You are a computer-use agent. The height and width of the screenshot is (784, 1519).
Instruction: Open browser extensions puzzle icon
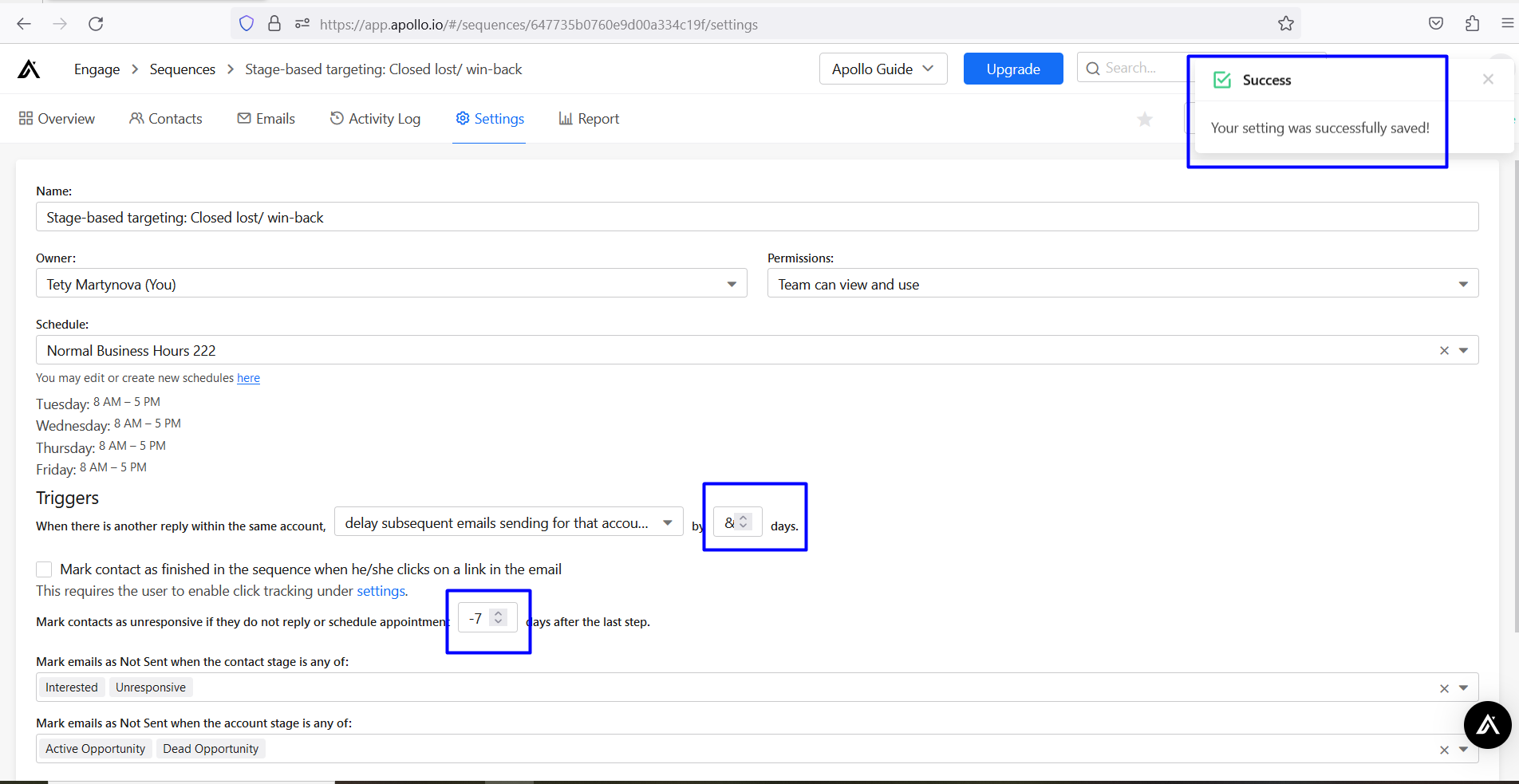click(1472, 24)
